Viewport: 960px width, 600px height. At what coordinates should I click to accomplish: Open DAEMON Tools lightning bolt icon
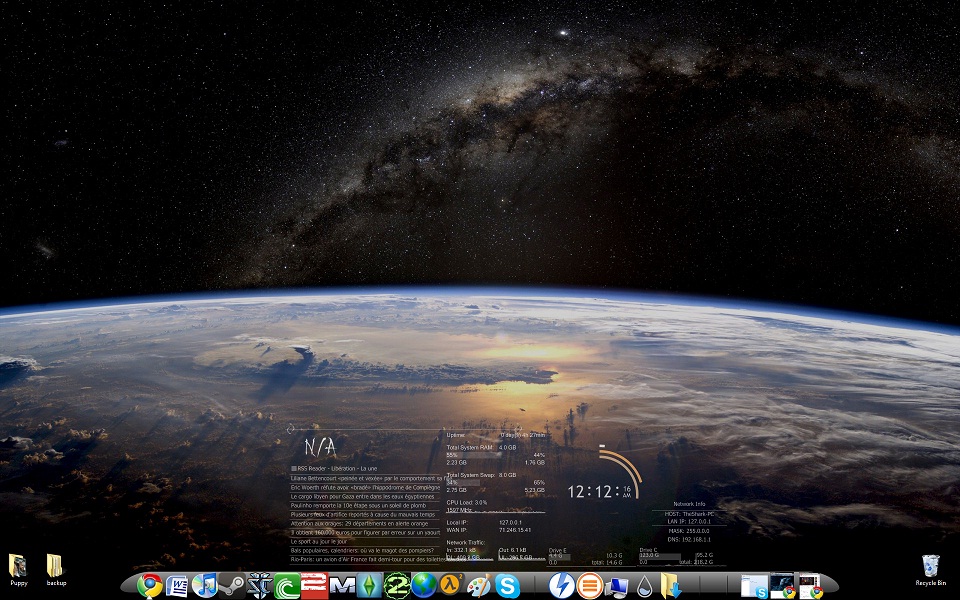(x=561, y=586)
